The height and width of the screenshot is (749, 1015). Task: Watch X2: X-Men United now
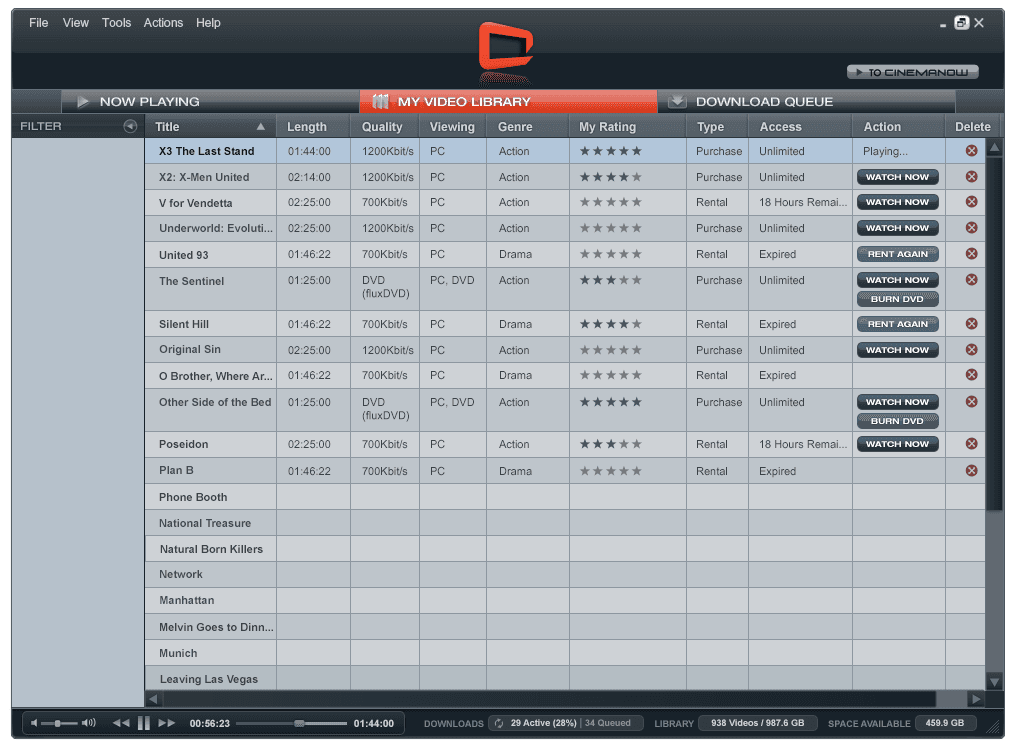point(897,177)
